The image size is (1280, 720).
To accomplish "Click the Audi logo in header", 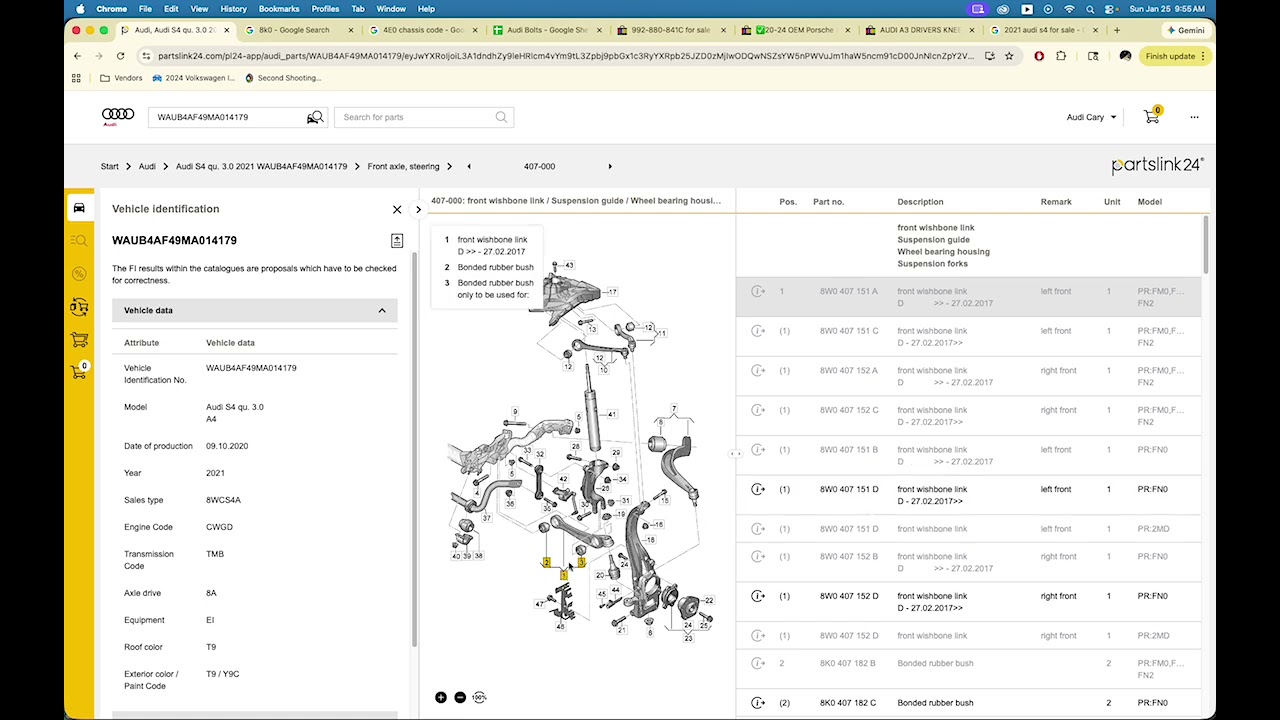I will (x=118, y=117).
